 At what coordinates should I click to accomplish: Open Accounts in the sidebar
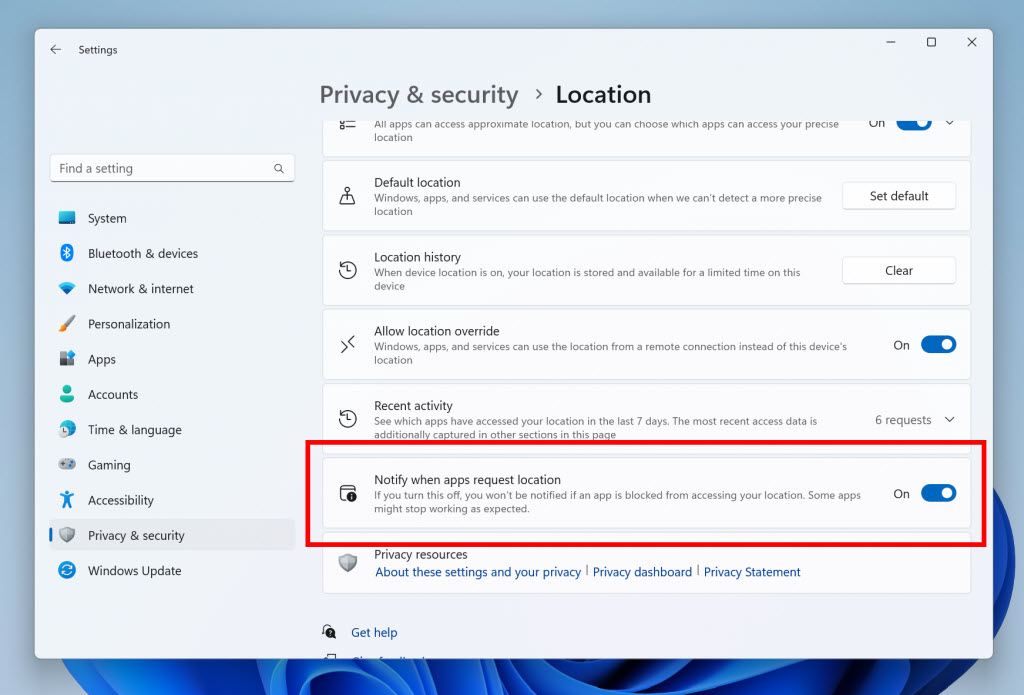pos(113,395)
